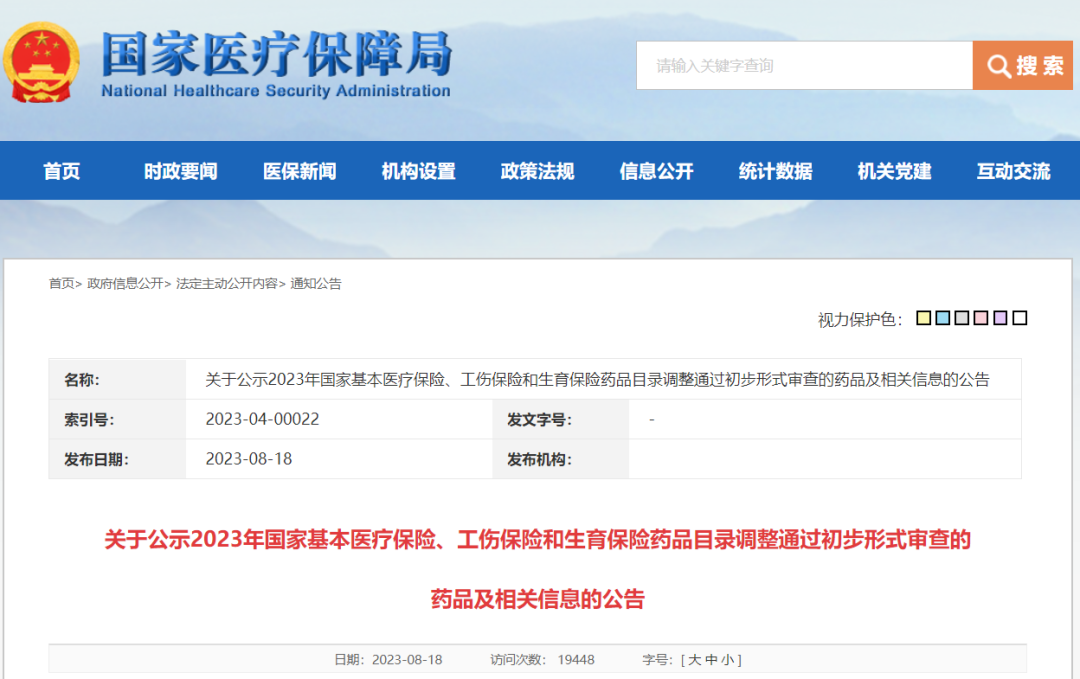Go to 首页 in the breadcrumb
Viewport: 1080px width, 679px height.
click(x=61, y=283)
